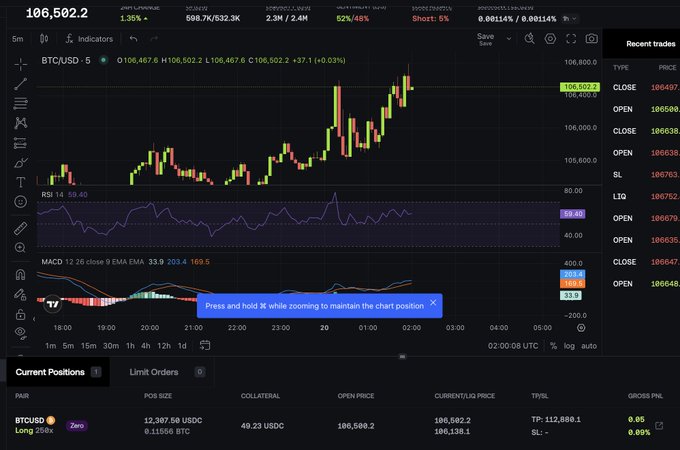Hide all drawings with eye icon
Image resolution: width=680 pixels, height=450 pixels.
[20, 333]
